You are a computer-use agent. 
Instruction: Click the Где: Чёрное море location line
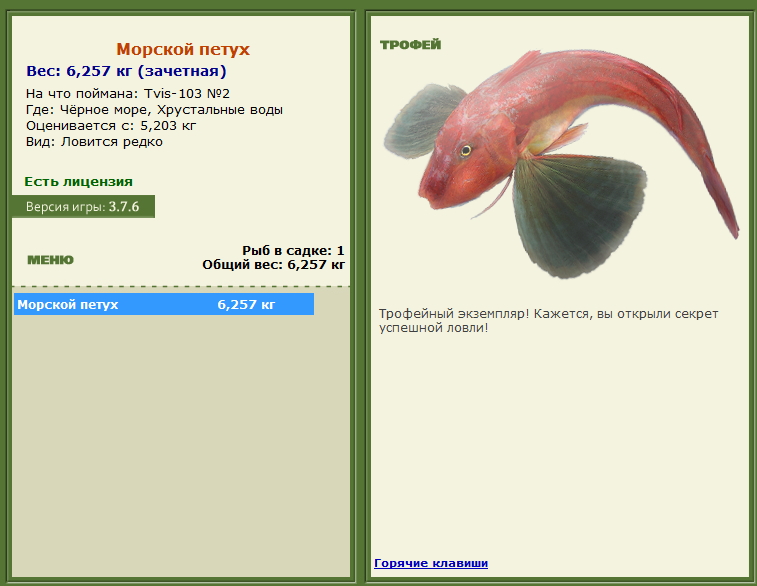coord(154,110)
